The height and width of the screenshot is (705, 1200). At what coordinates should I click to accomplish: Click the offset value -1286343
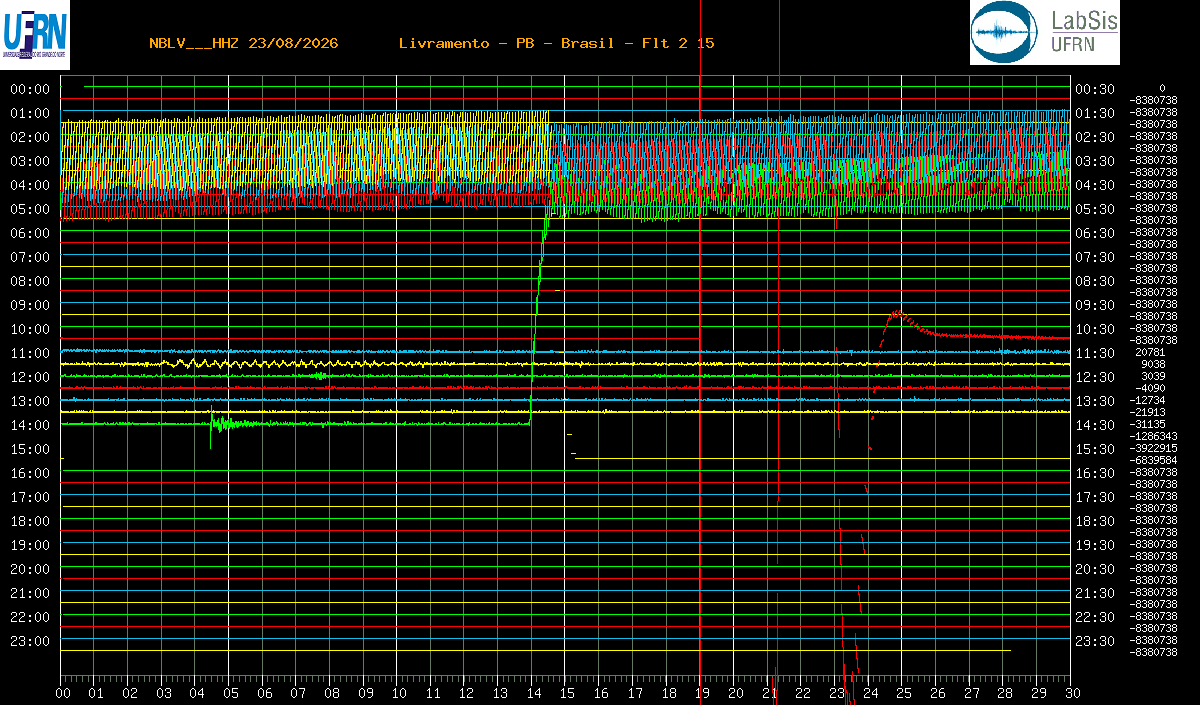(x=1154, y=437)
